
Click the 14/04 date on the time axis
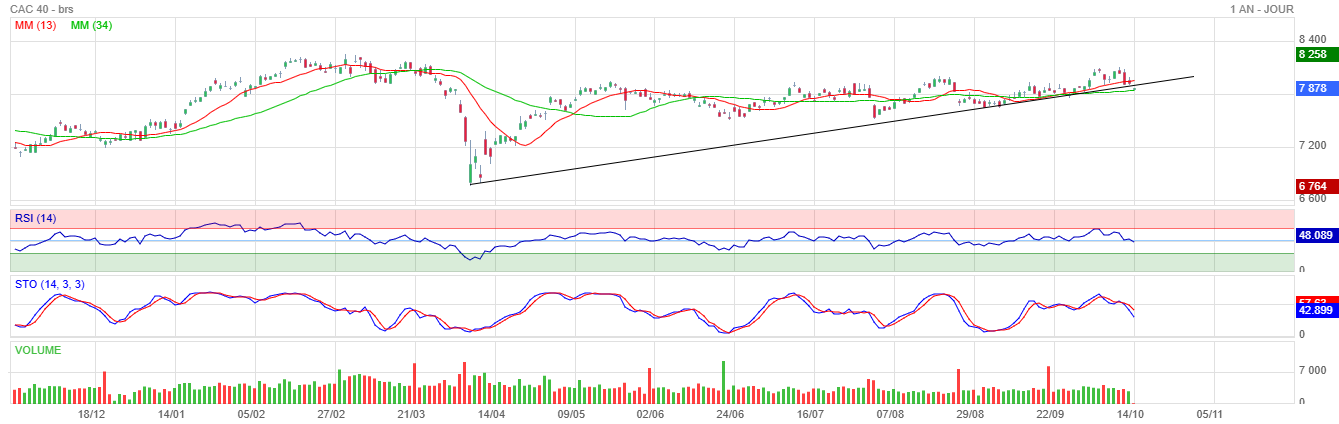click(491, 413)
